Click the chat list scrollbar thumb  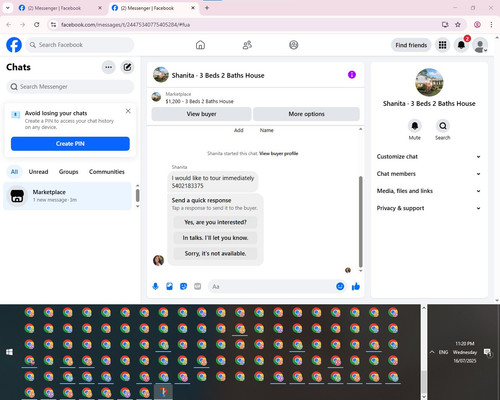coord(137,195)
